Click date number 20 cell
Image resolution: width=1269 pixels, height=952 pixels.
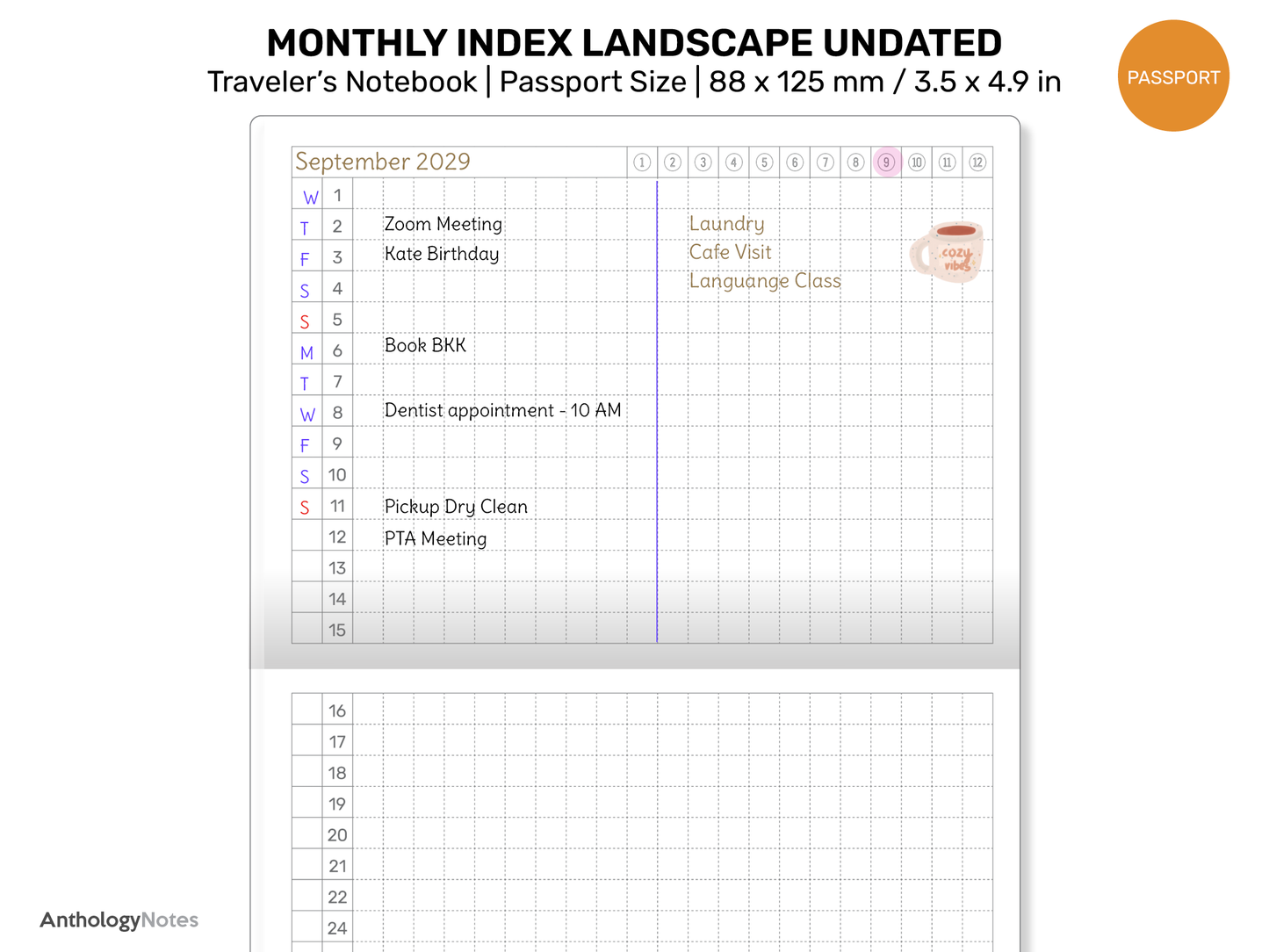[x=337, y=835]
